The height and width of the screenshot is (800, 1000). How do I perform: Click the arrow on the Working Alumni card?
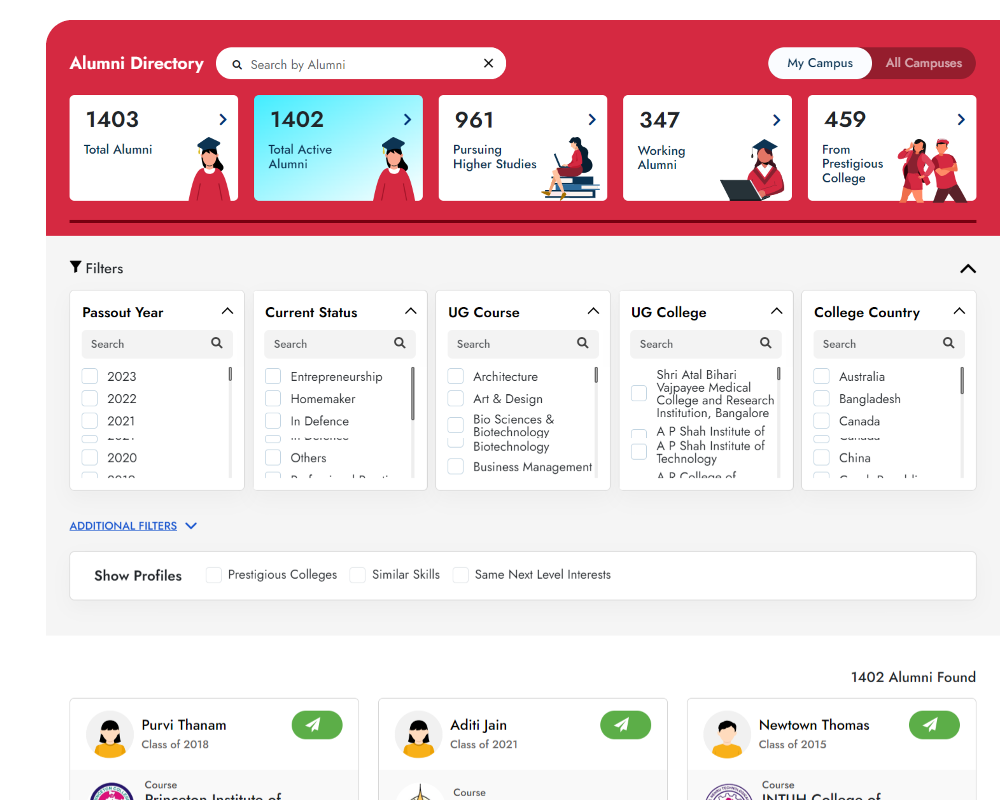click(776, 119)
